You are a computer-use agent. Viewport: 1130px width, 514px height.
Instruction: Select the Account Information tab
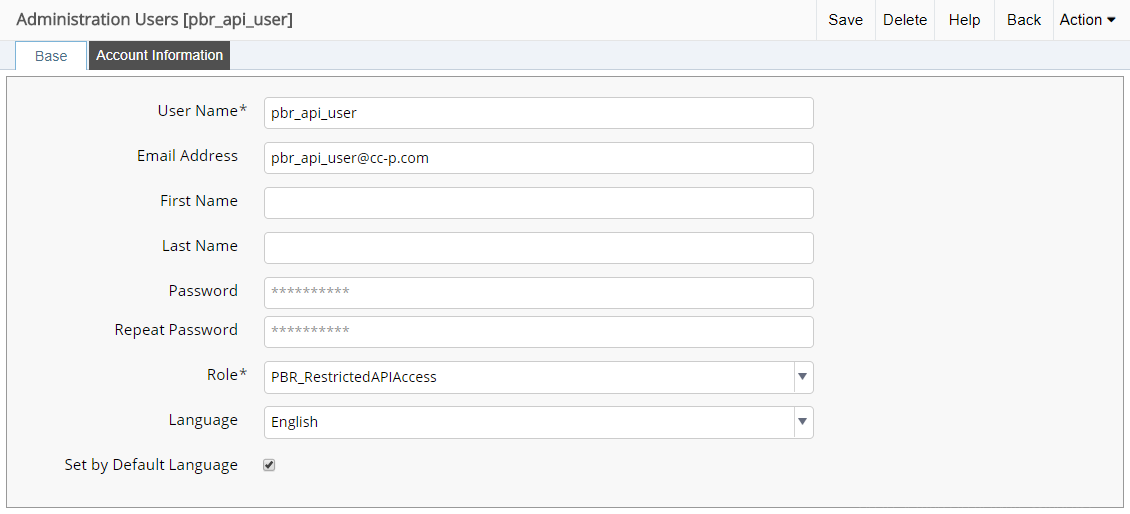[x=159, y=55]
